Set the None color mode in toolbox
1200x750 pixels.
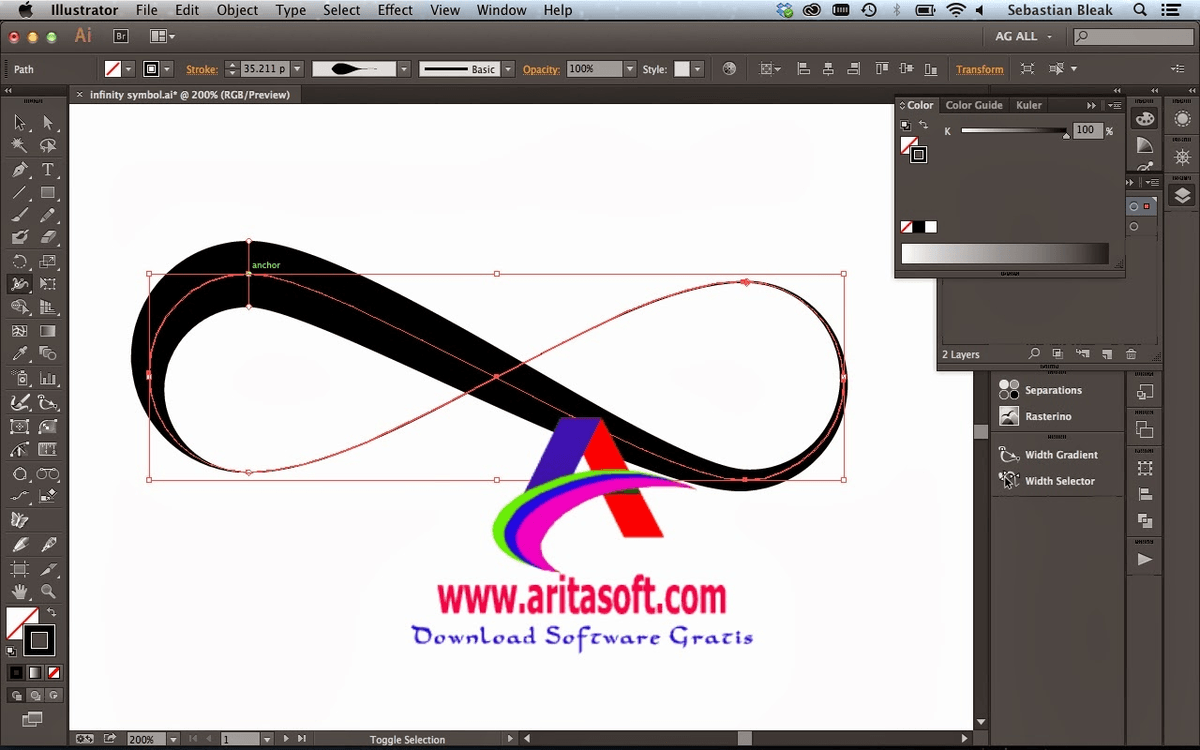[x=54, y=673]
